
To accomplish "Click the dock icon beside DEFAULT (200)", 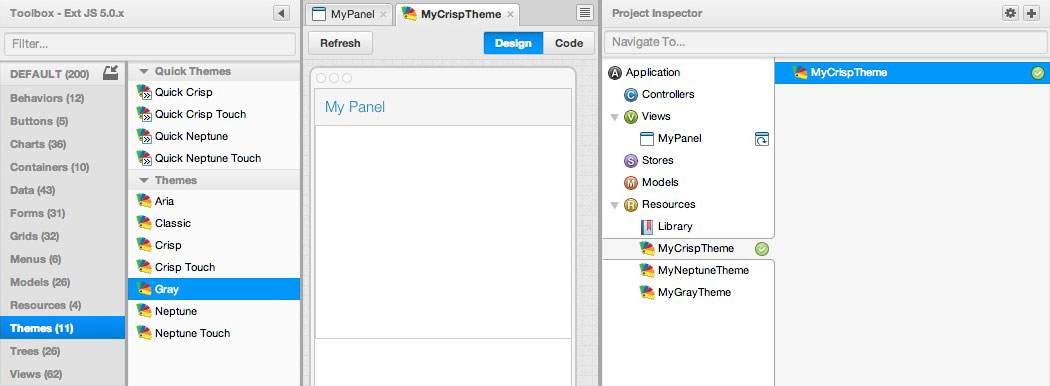I will 110,73.
